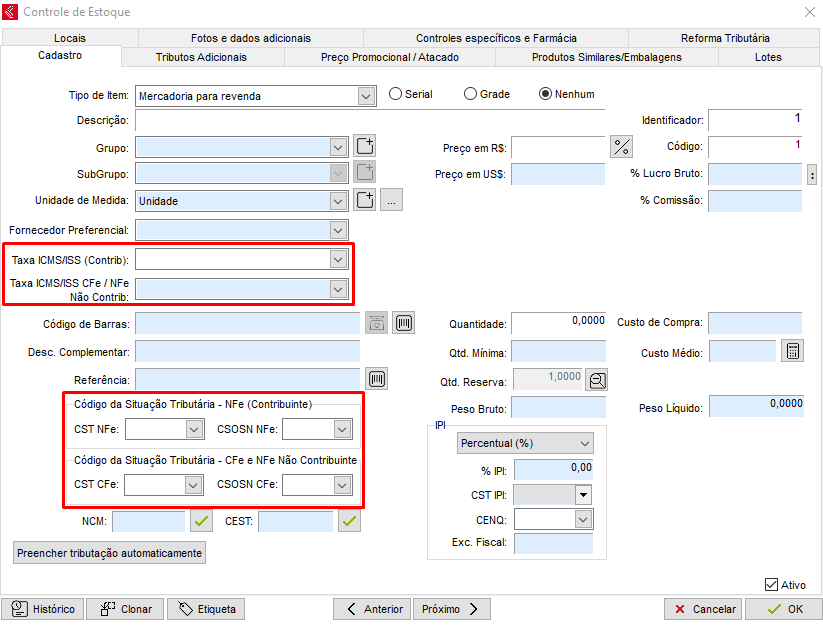Click the barcode icon beside Código de Barras

[404, 323]
